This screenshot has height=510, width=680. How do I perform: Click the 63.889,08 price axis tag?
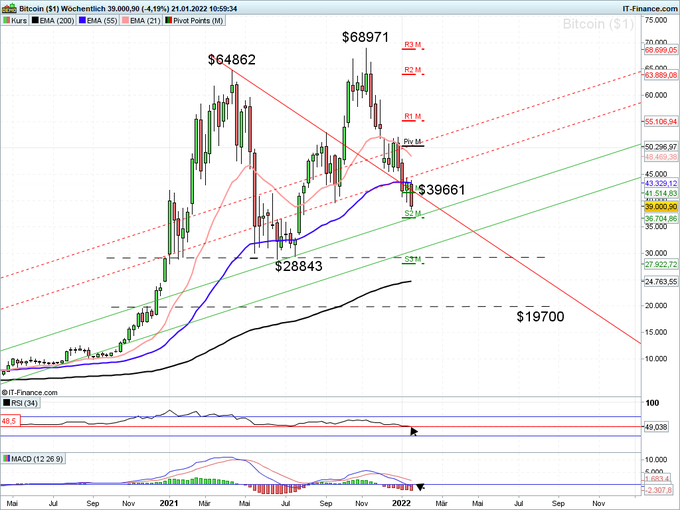(661, 75)
